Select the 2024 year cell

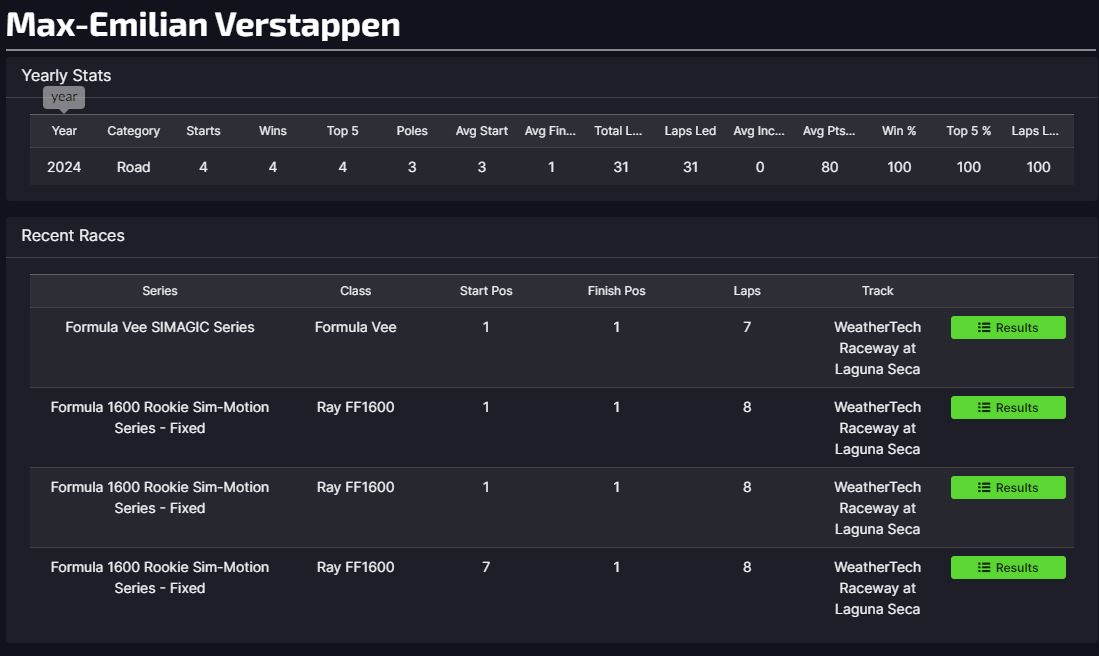click(64, 167)
